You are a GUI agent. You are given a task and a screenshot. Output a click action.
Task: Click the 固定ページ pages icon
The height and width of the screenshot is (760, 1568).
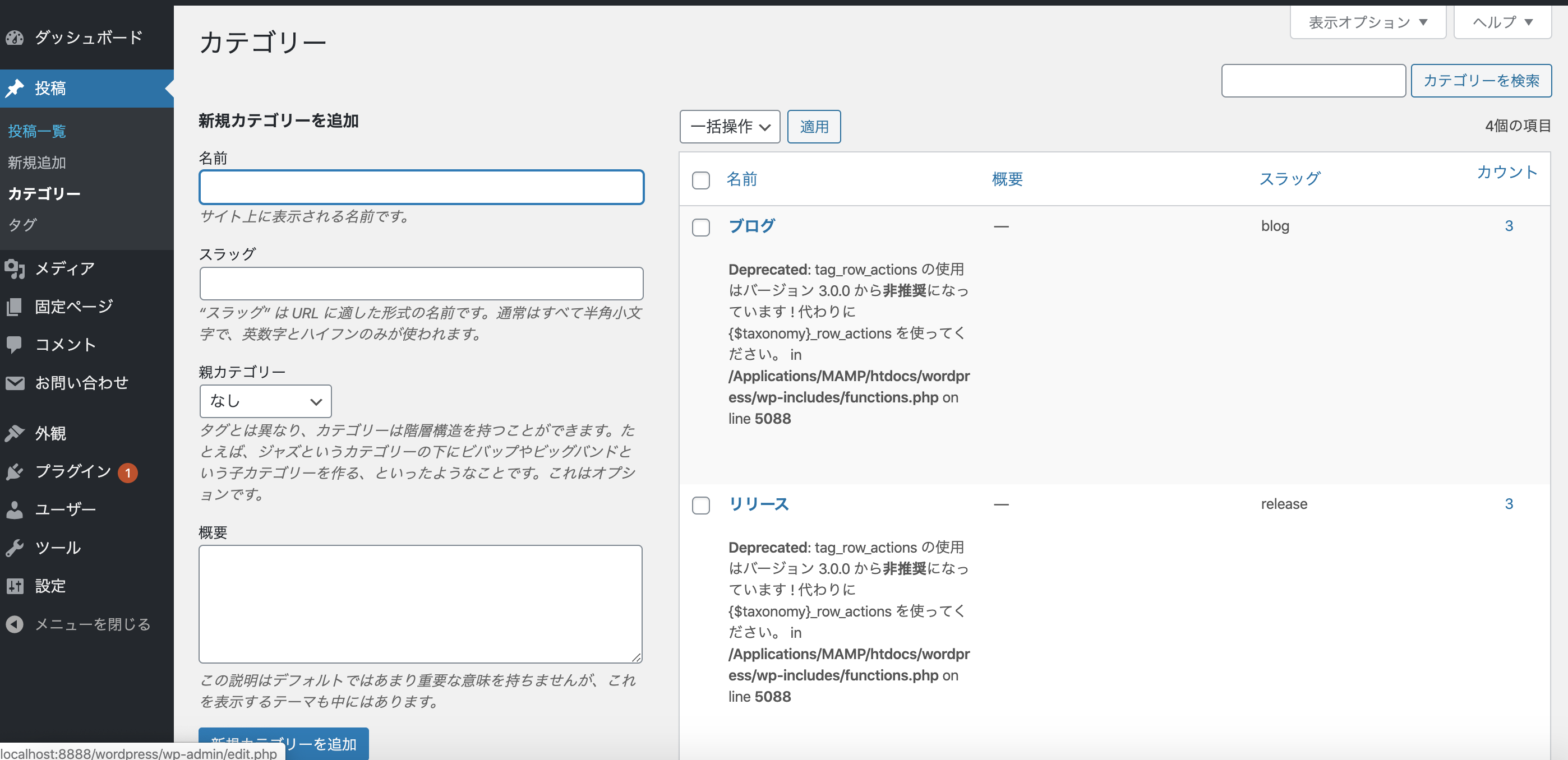(x=15, y=306)
